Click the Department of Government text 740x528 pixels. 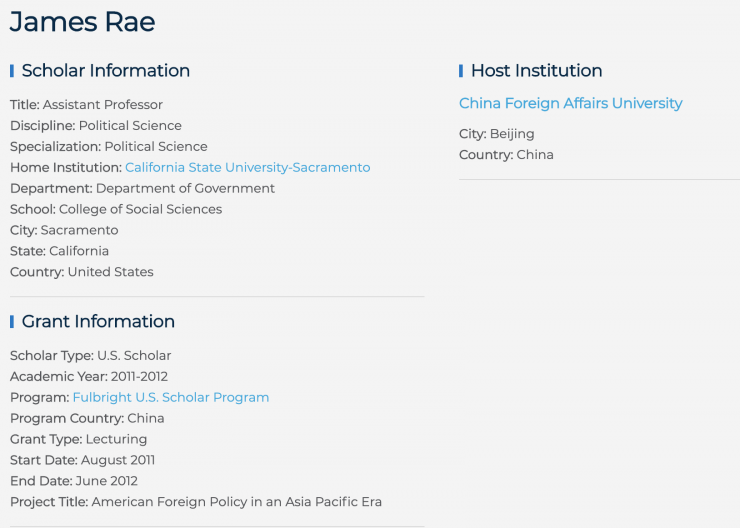click(x=185, y=188)
